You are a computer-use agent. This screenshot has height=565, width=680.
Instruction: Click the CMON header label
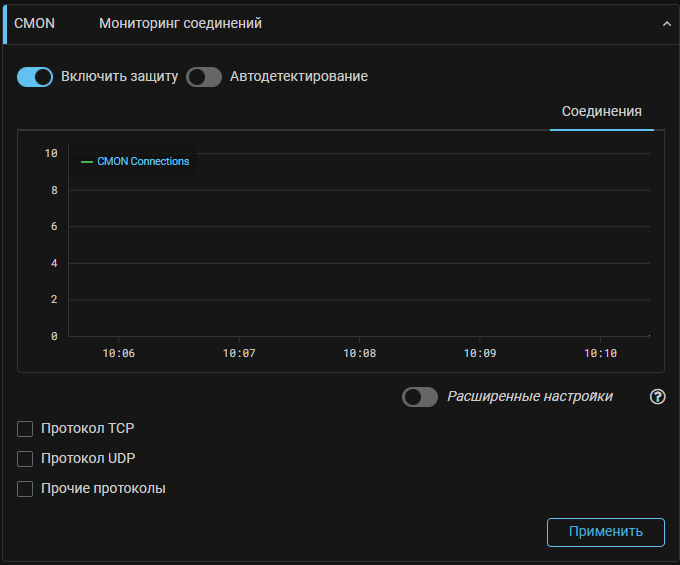click(34, 23)
